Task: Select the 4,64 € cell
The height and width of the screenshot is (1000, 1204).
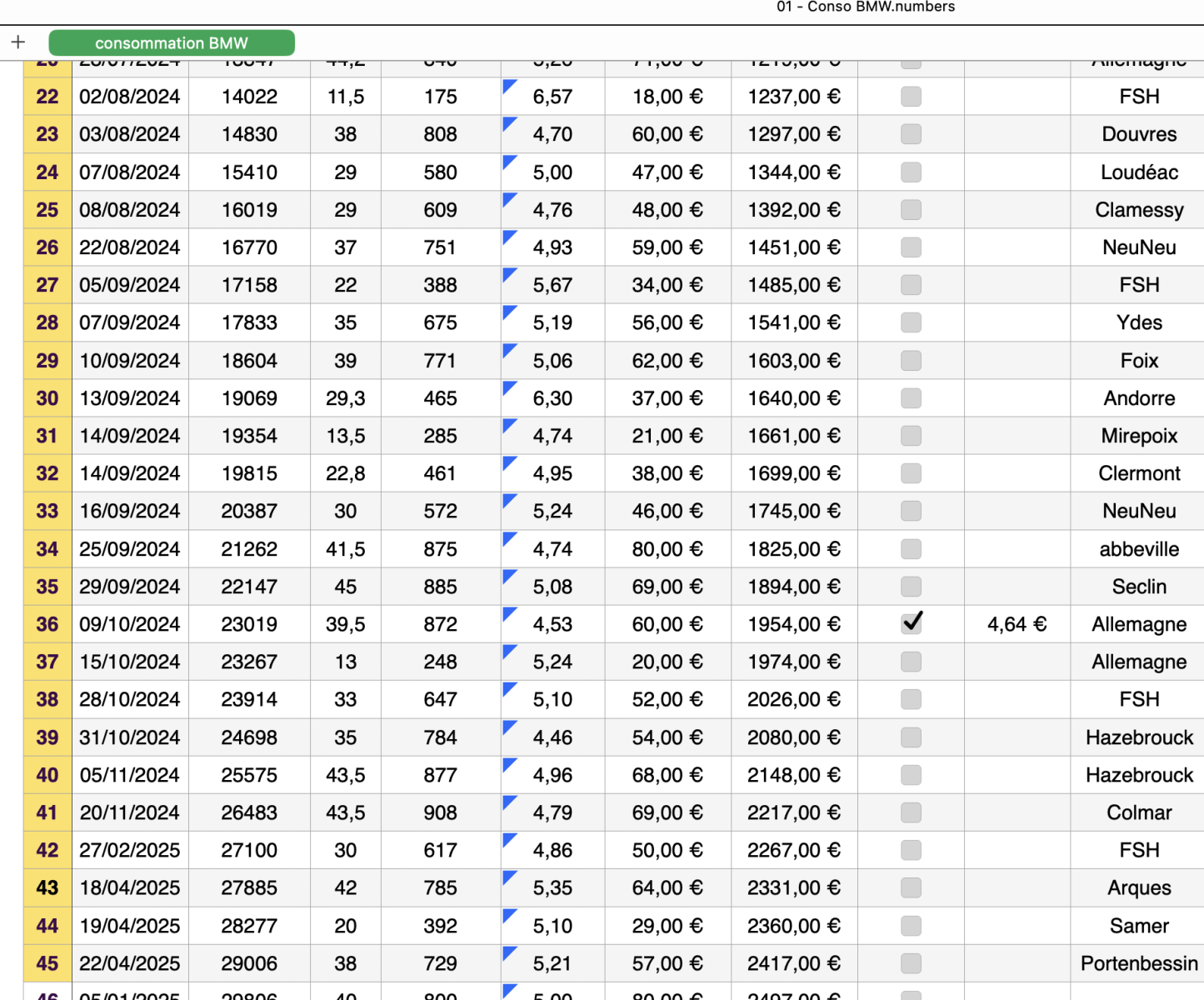Action: coord(1017,624)
